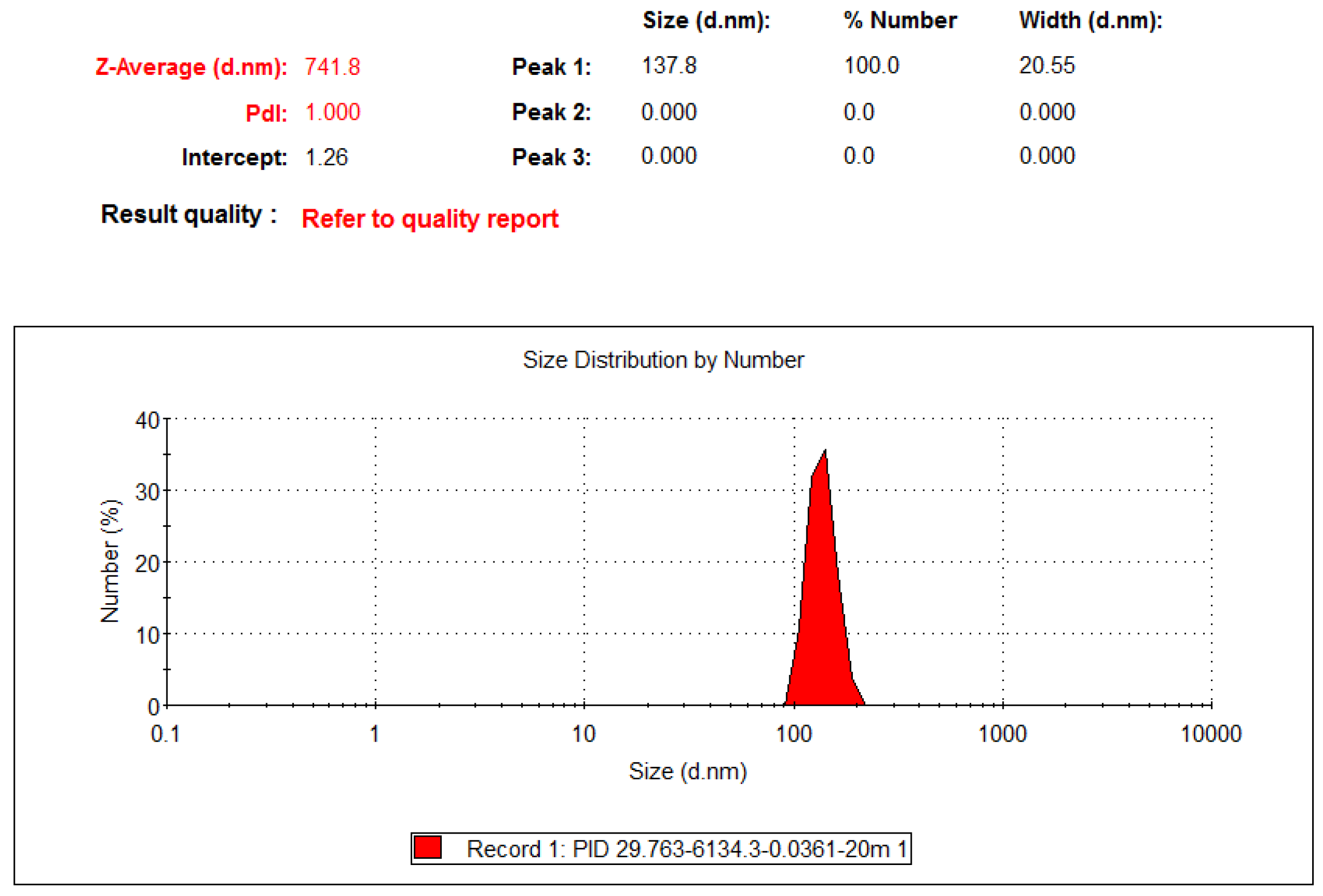Click the Record 1 legend label text
The width and height of the screenshot is (1323, 896).
(x=686, y=849)
